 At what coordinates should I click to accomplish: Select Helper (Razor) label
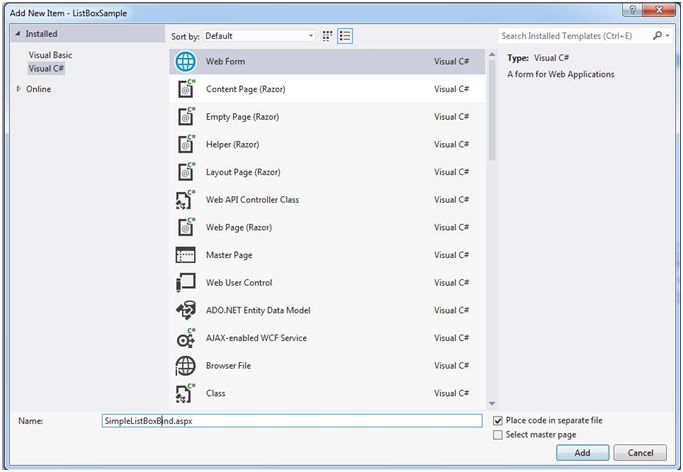(x=232, y=144)
